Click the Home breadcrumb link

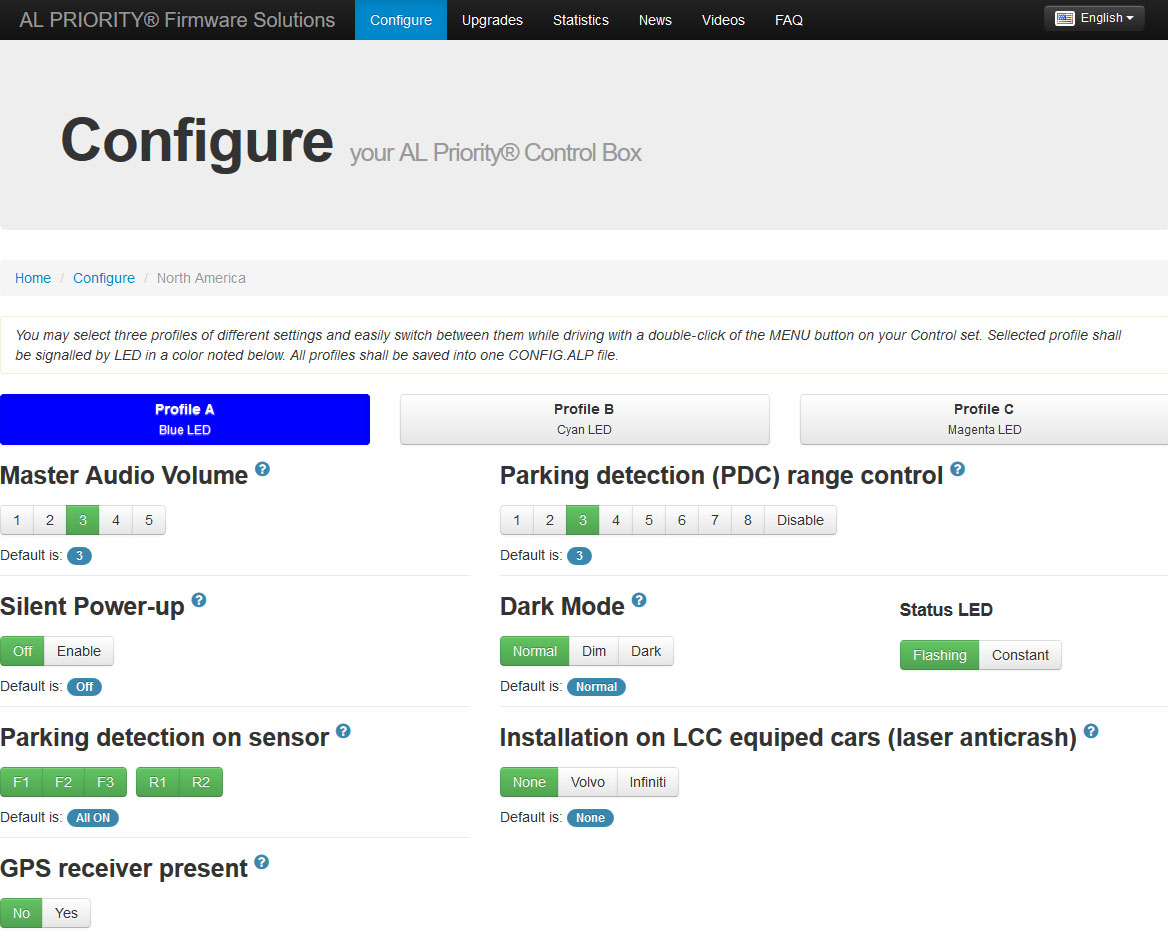coord(33,278)
